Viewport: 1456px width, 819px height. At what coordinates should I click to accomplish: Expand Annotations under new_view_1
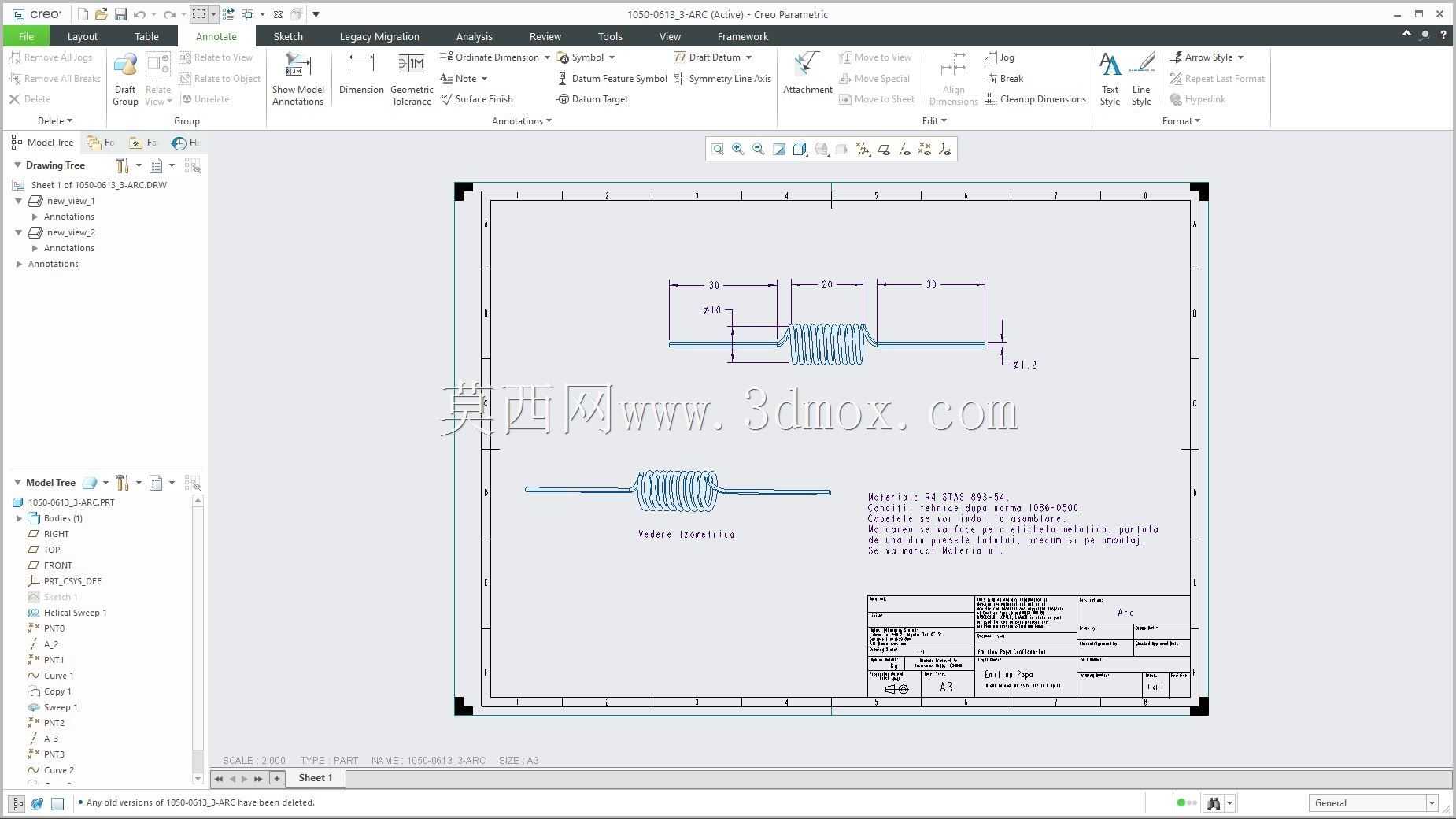35,217
